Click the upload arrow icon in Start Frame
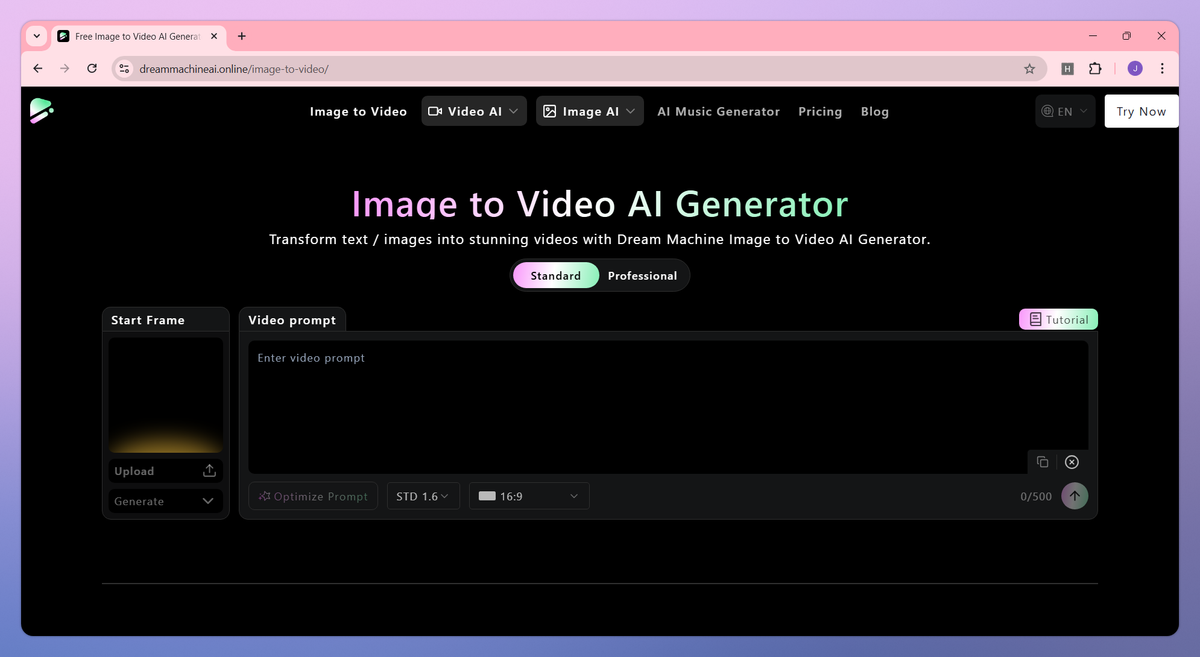 click(x=209, y=471)
